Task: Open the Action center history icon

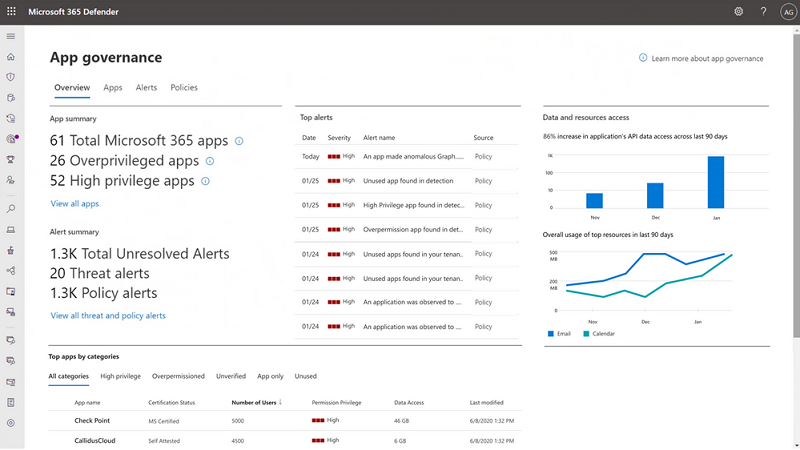Action: (x=11, y=118)
